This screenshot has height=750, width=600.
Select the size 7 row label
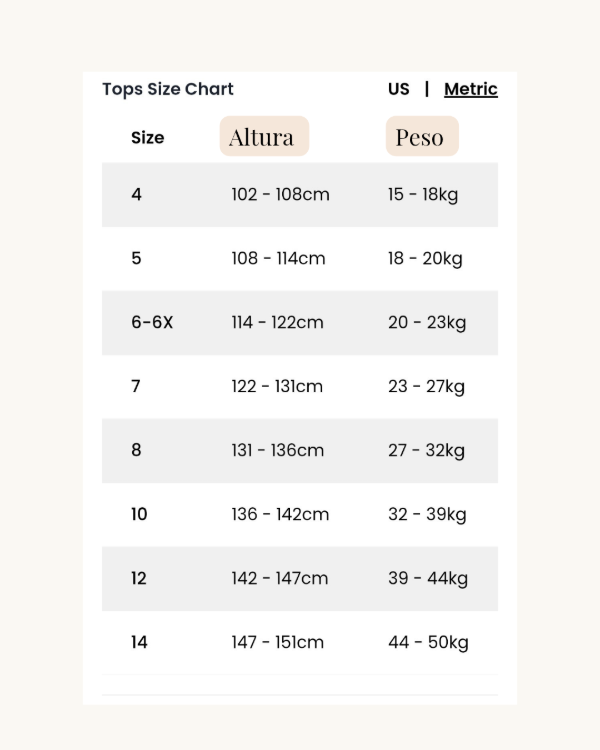point(137,387)
